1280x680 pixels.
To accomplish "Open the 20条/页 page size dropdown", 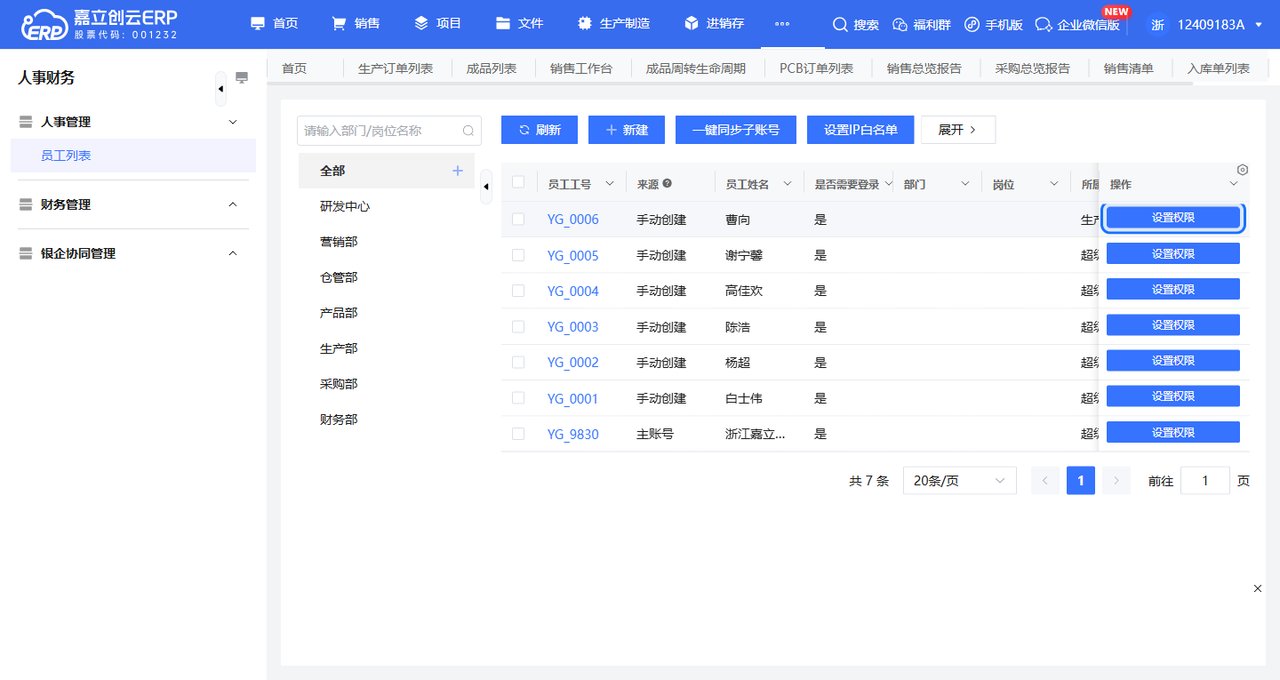I will [959, 481].
